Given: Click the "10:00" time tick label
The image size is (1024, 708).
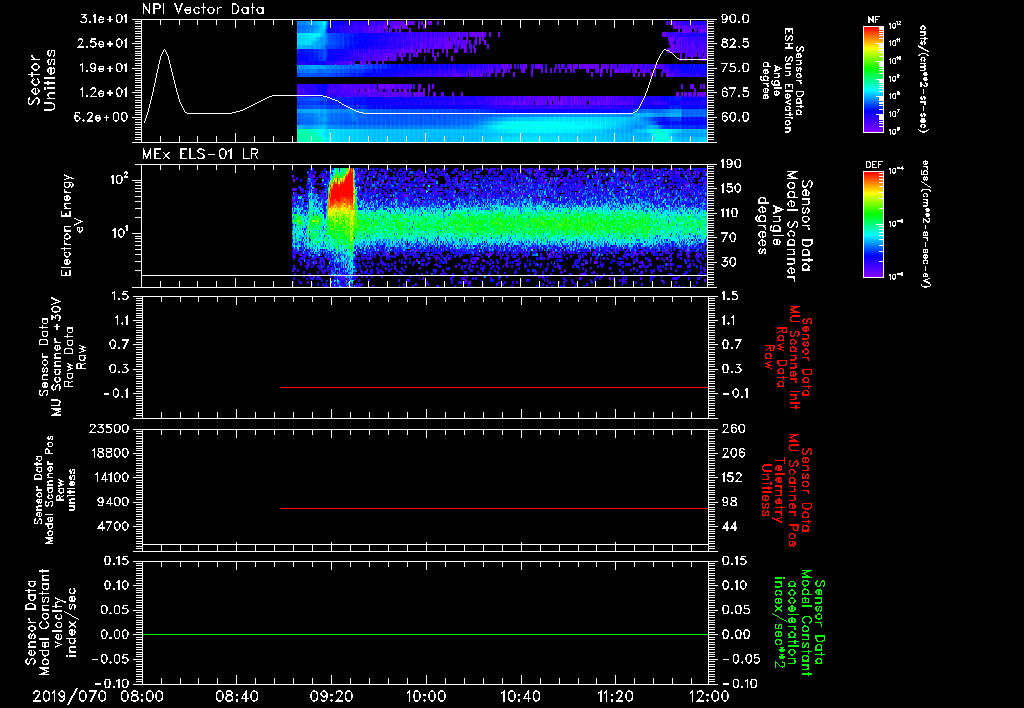Looking at the screenshot, I should click(x=425, y=696).
